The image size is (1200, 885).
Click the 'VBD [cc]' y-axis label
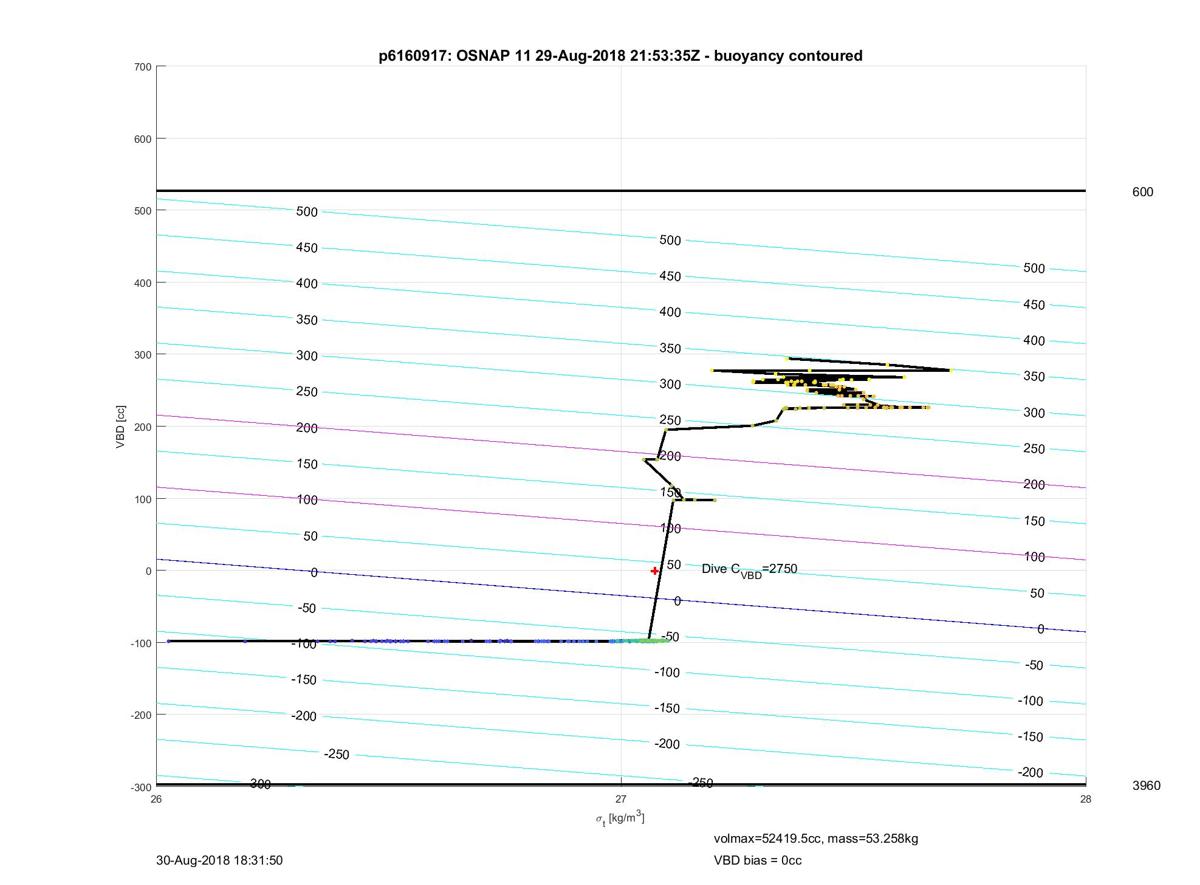120,427
